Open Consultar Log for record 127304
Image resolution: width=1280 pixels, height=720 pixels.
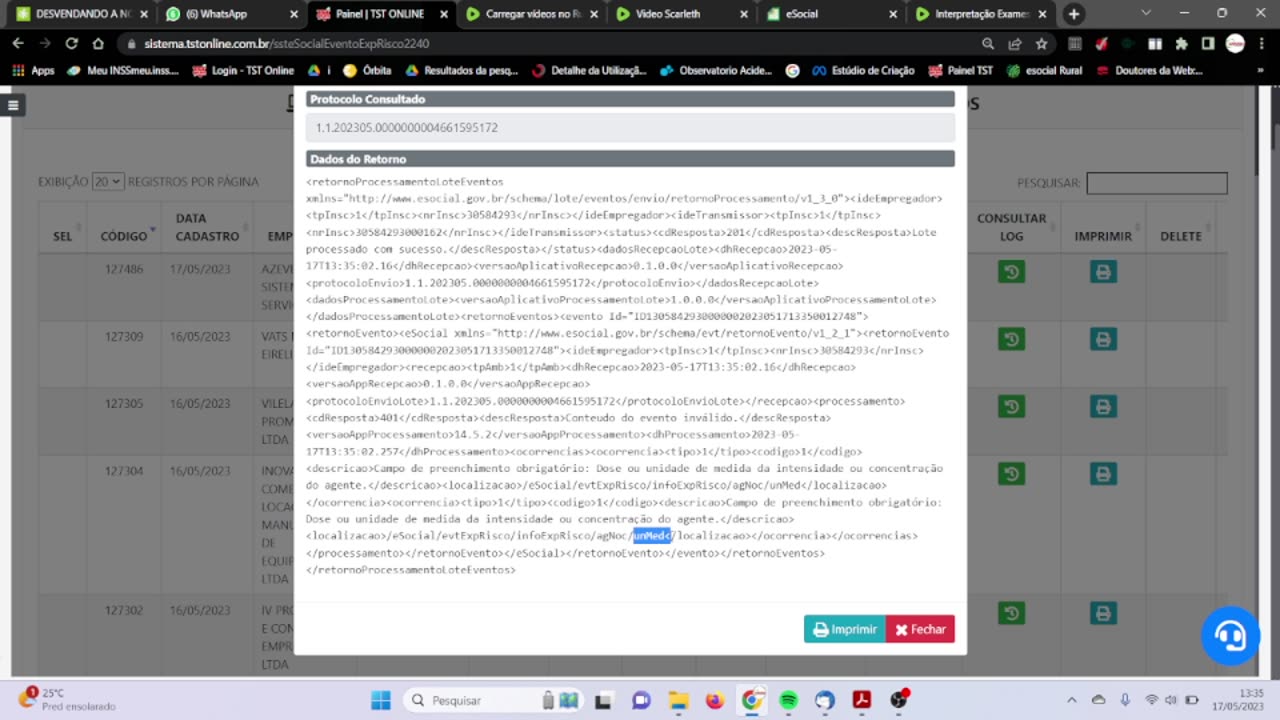pyautogui.click(x=1011, y=473)
